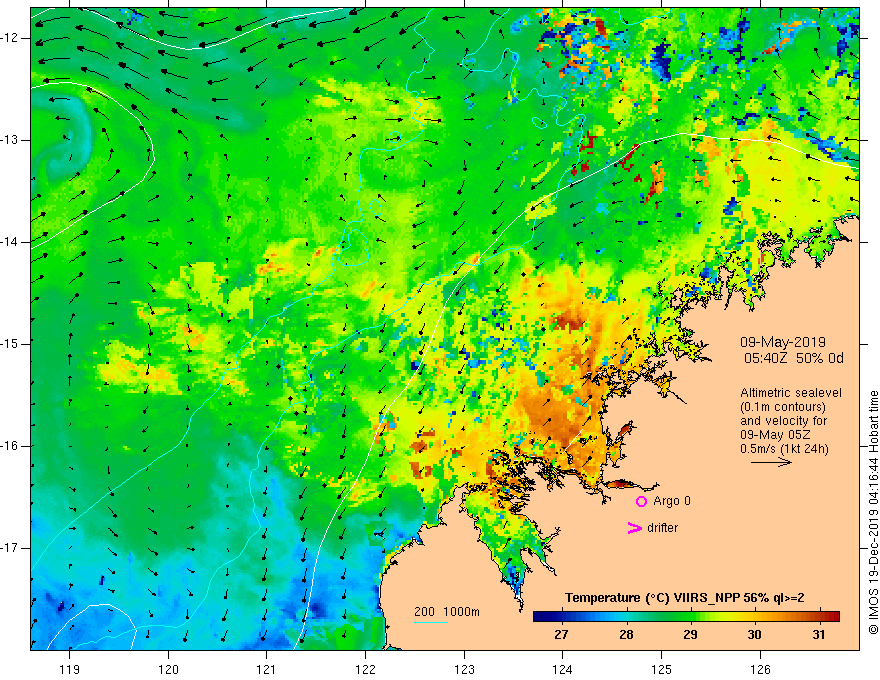Click the 'Argo 0' legend label
This screenshot has height=680, width=880.
coord(672,501)
